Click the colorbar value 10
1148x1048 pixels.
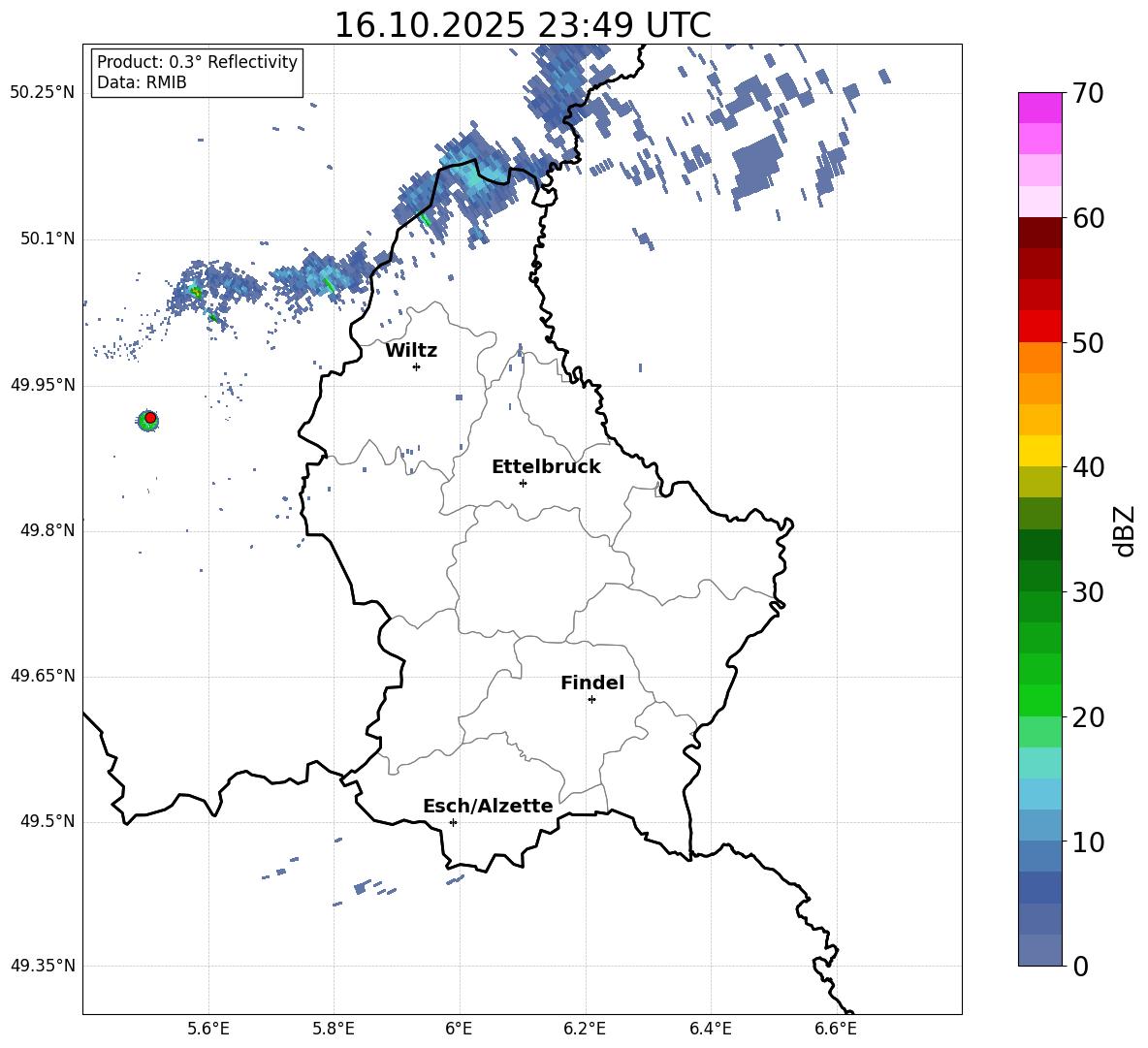(1088, 842)
